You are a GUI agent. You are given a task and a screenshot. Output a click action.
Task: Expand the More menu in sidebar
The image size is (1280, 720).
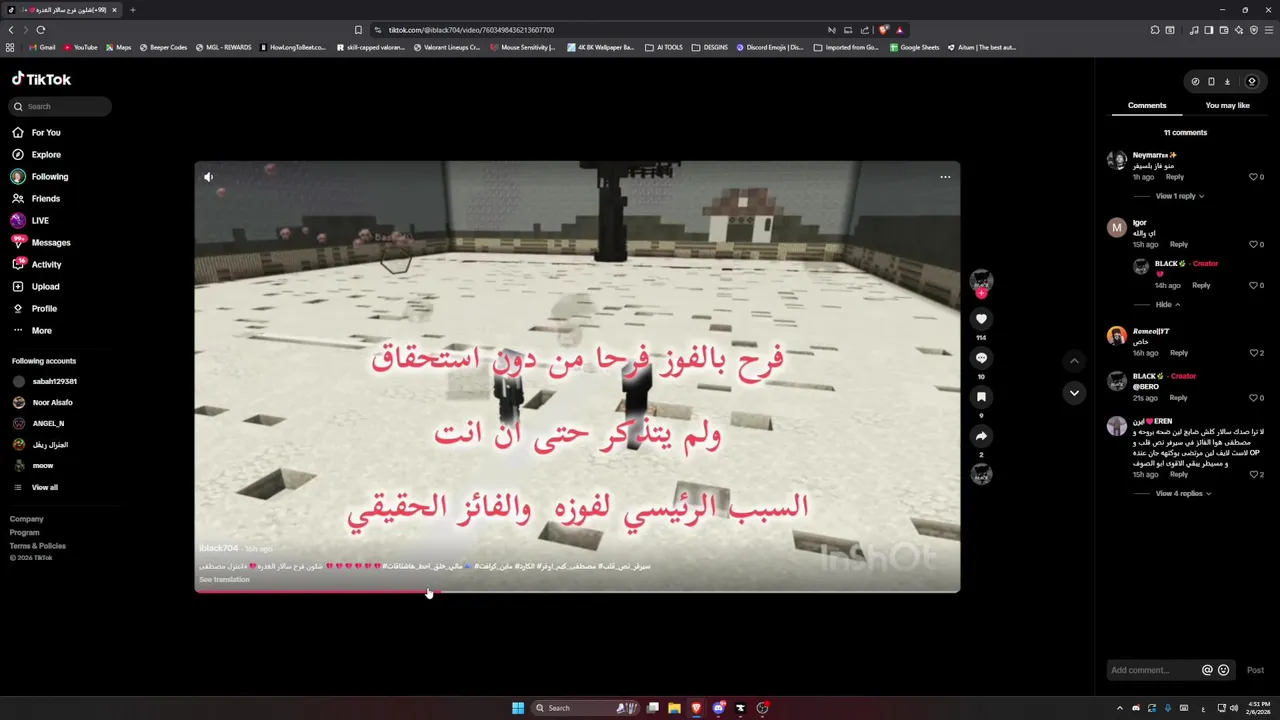[32, 331]
